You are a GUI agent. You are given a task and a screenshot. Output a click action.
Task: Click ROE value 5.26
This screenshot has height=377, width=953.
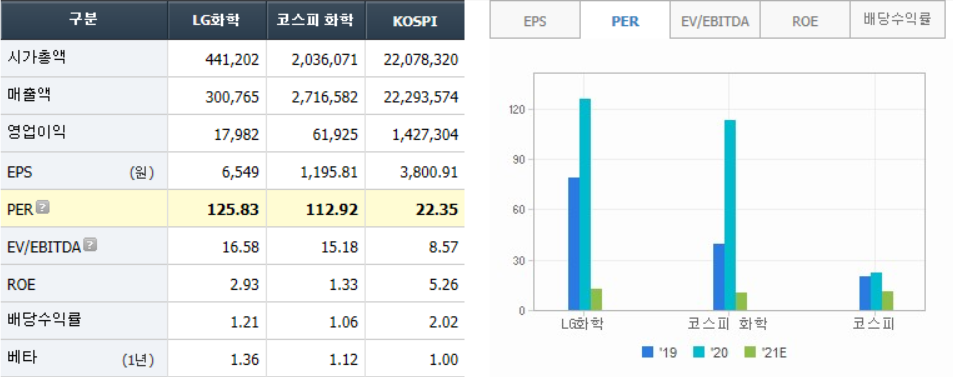(x=443, y=285)
